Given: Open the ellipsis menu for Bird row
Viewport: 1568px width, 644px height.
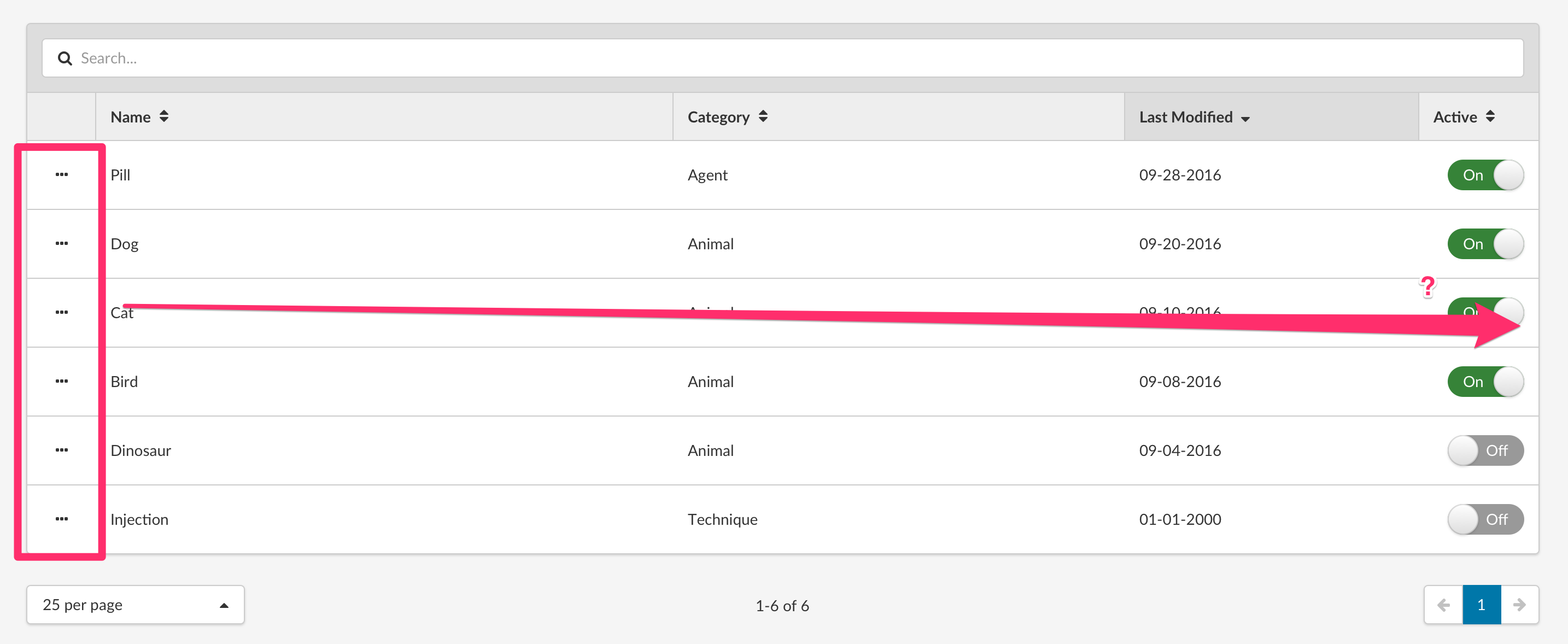Looking at the screenshot, I should (61, 381).
